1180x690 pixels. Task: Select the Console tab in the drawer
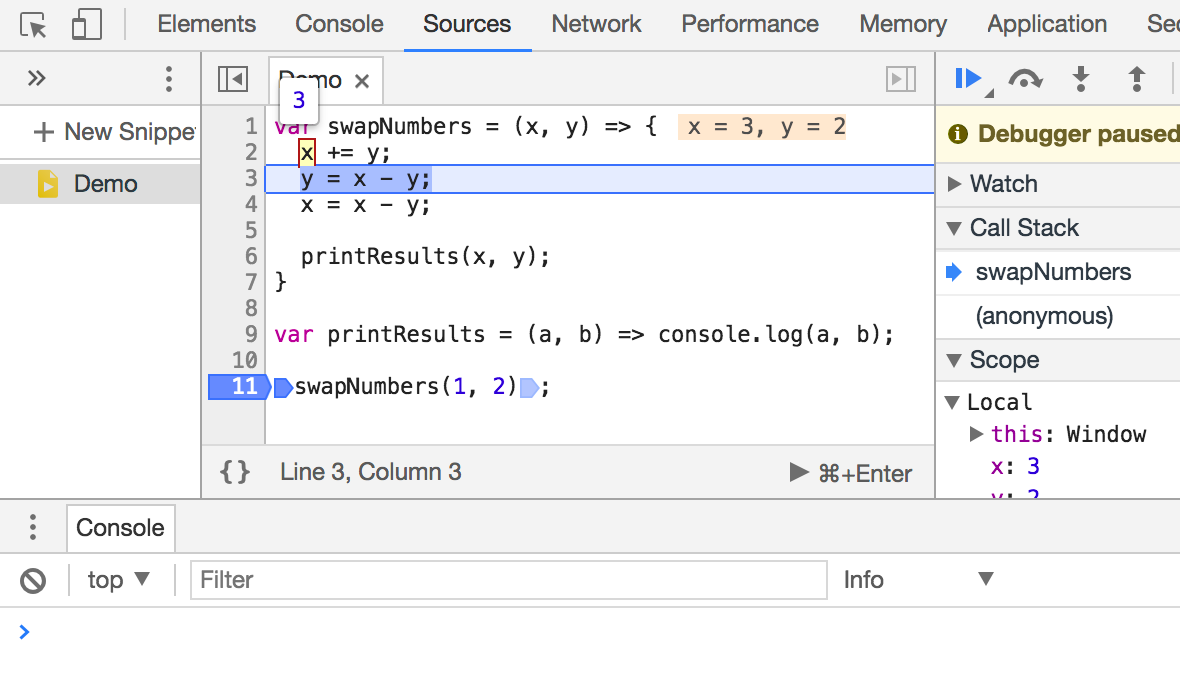click(120, 529)
